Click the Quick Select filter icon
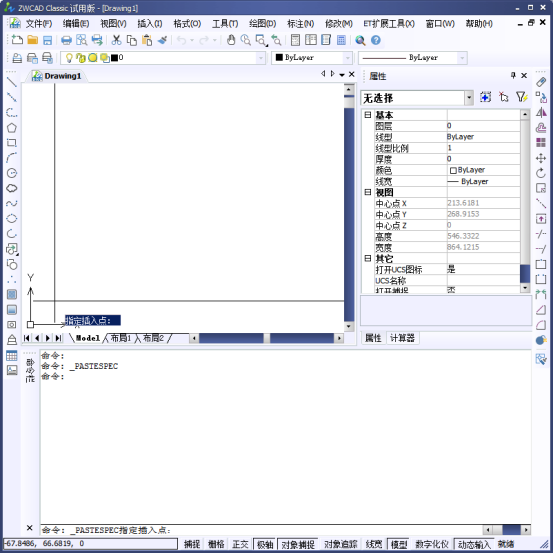The width and height of the screenshot is (554, 554). tap(521, 97)
